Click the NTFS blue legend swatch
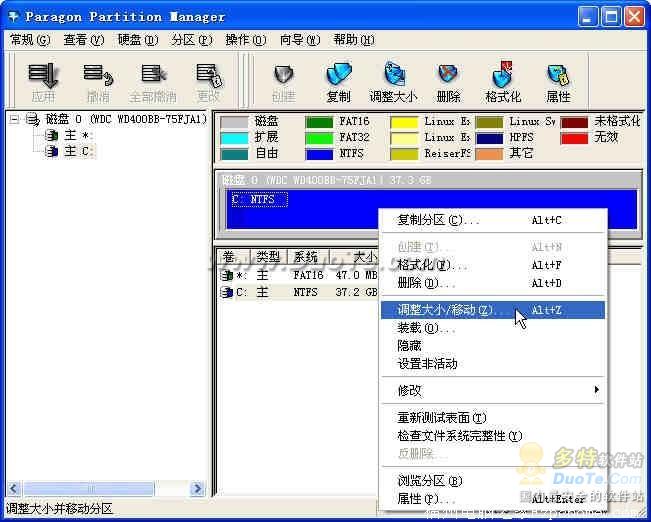 coord(319,154)
